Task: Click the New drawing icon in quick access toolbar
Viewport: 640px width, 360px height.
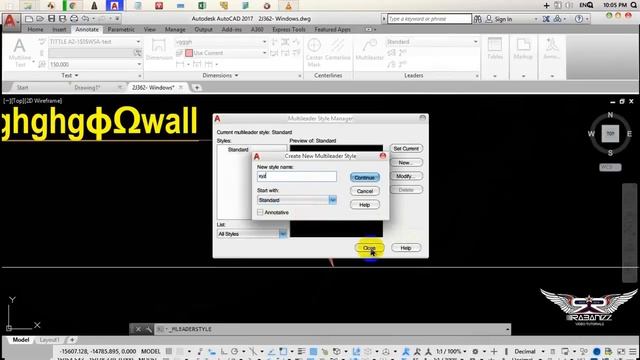Action: pos(29,19)
